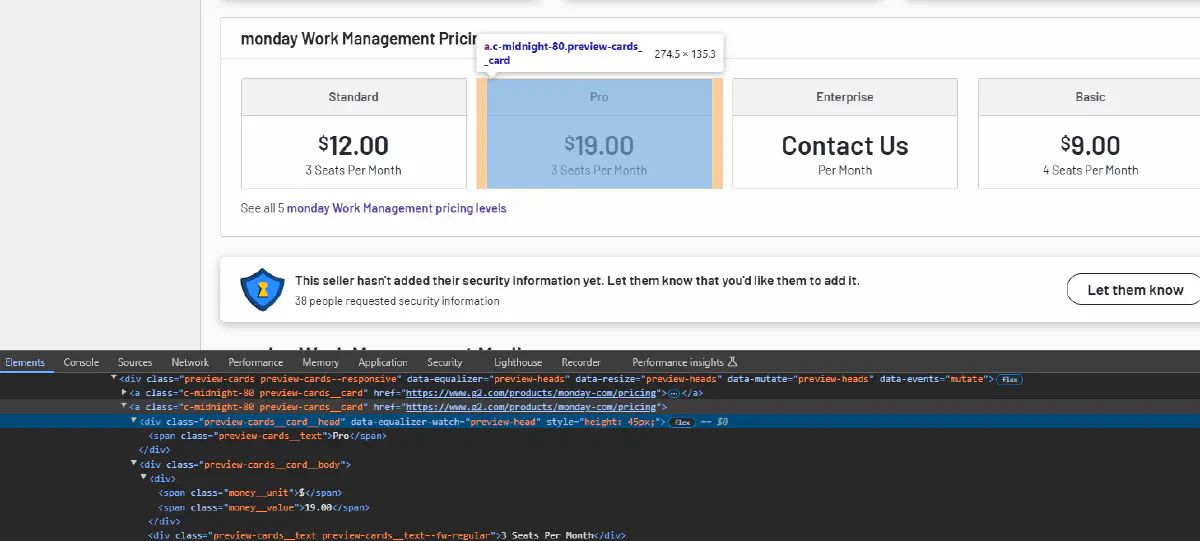Screen dimensions: 1200x541
Task: Expand the collapsed first preview-cards__card anchor
Action: coord(123,393)
